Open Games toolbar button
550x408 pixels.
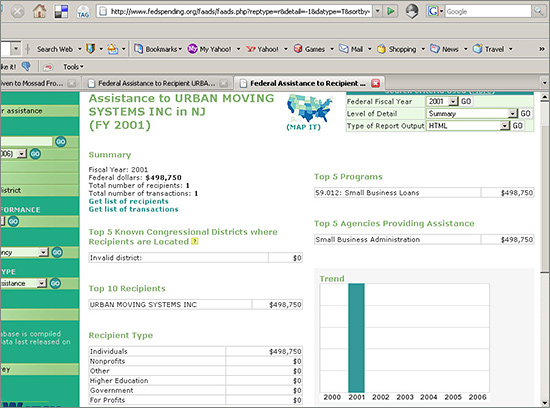tap(309, 49)
